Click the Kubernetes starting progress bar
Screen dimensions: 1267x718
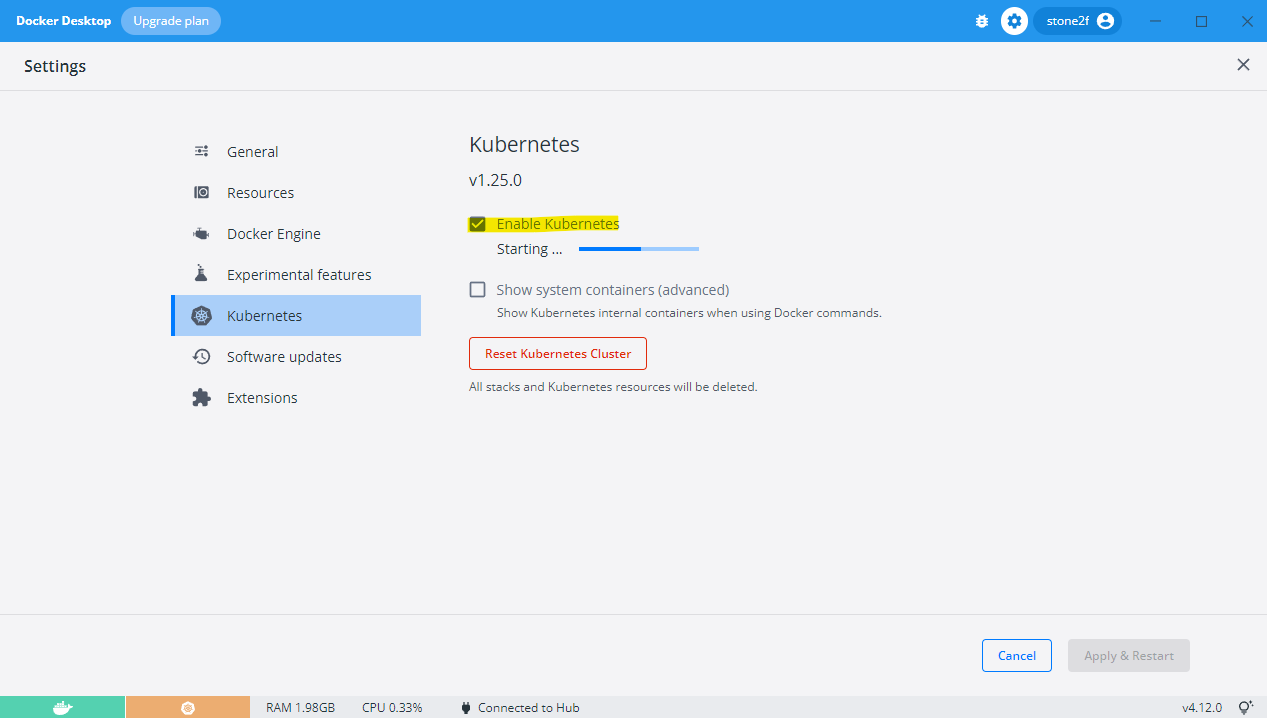click(x=639, y=249)
